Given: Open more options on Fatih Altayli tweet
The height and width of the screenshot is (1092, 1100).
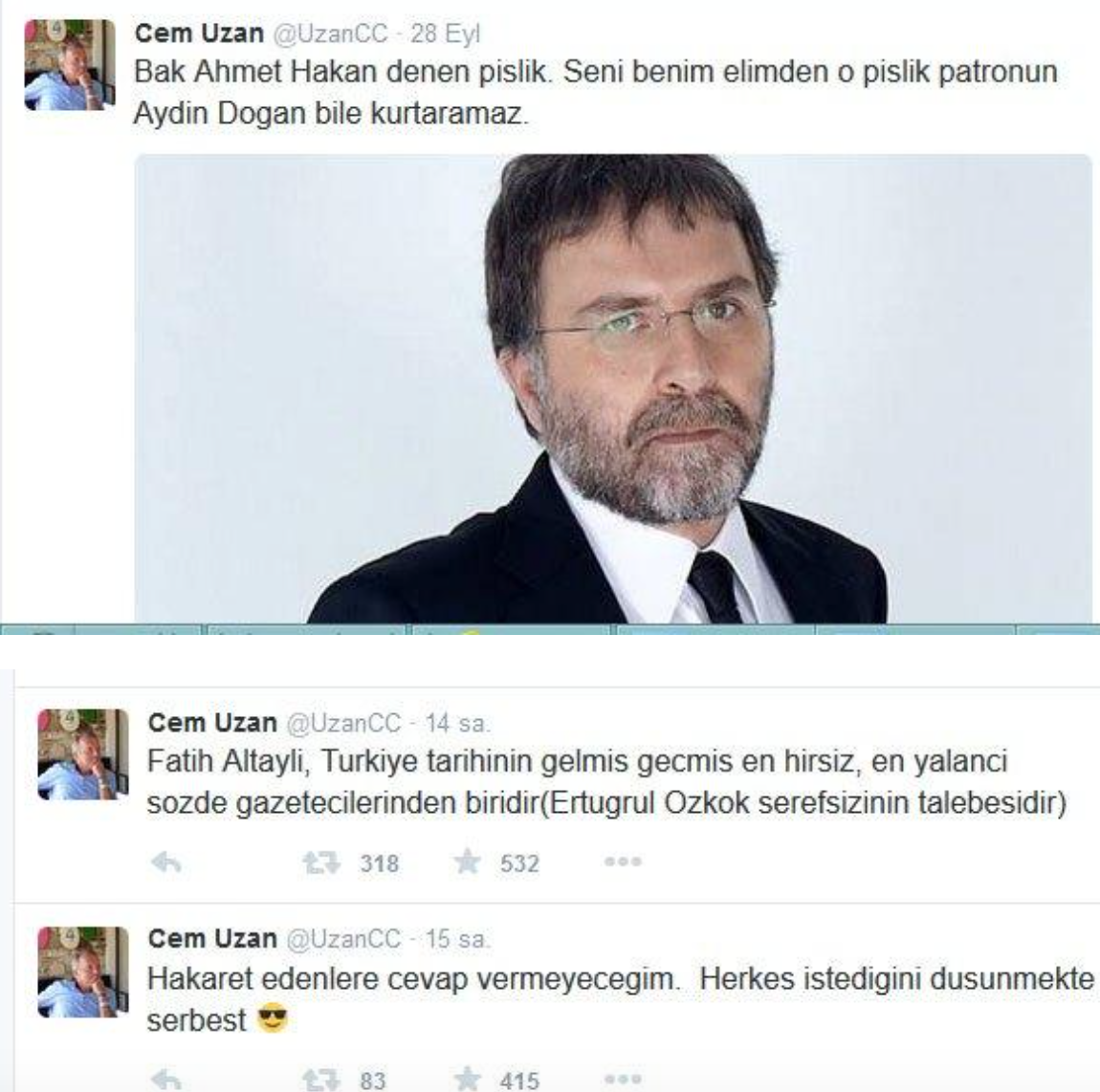Looking at the screenshot, I should [x=623, y=862].
